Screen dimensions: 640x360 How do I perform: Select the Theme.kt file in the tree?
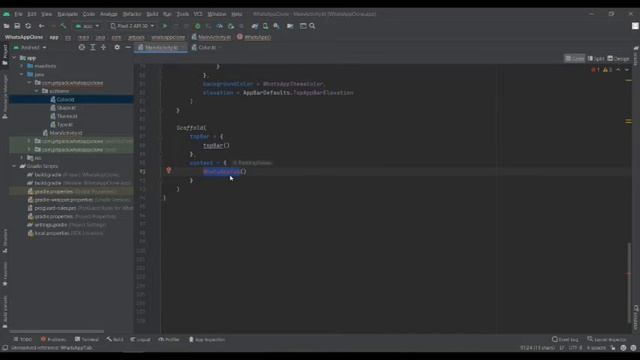click(64, 116)
